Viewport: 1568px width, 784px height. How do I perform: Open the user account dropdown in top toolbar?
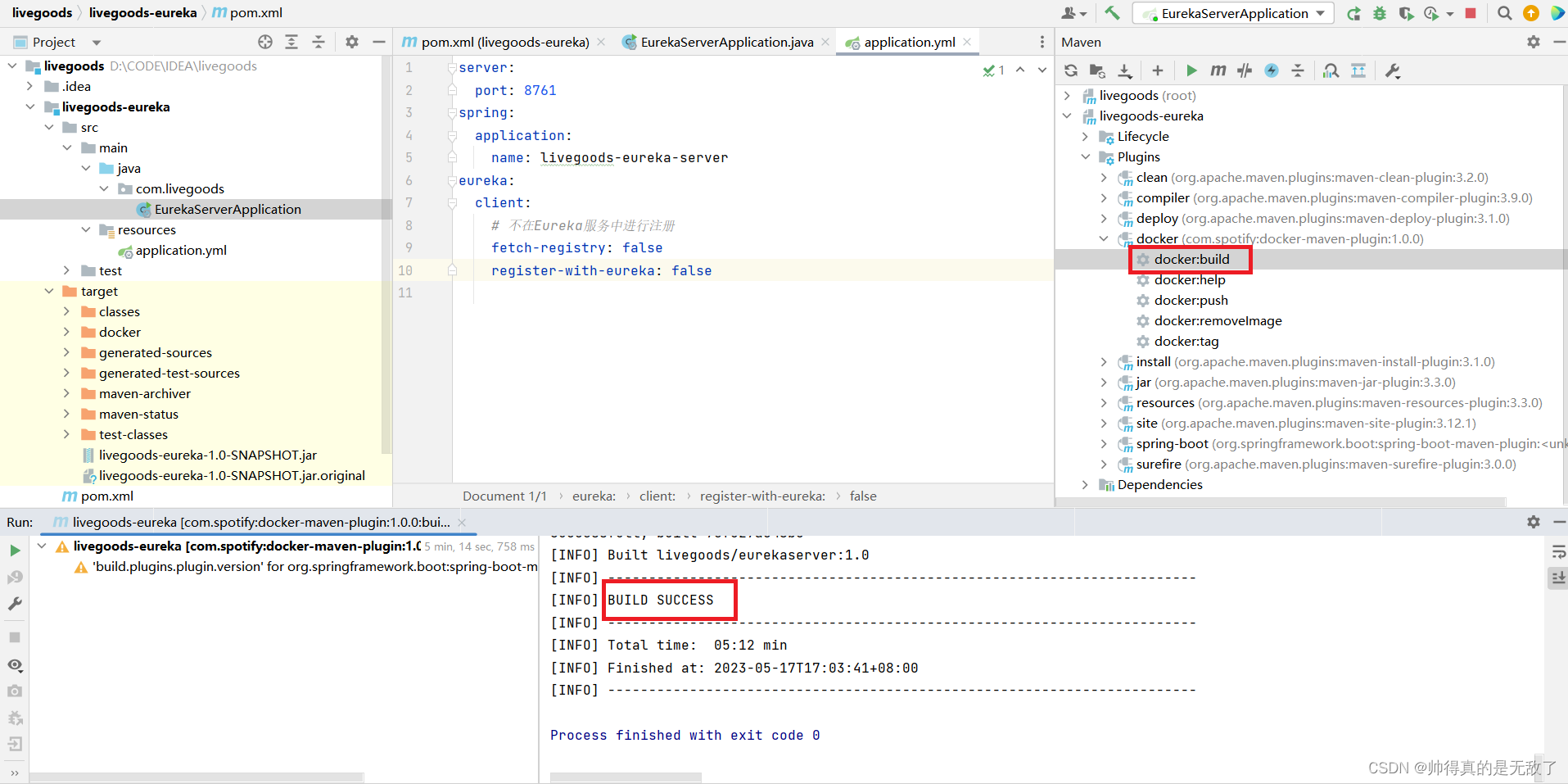tap(1073, 13)
